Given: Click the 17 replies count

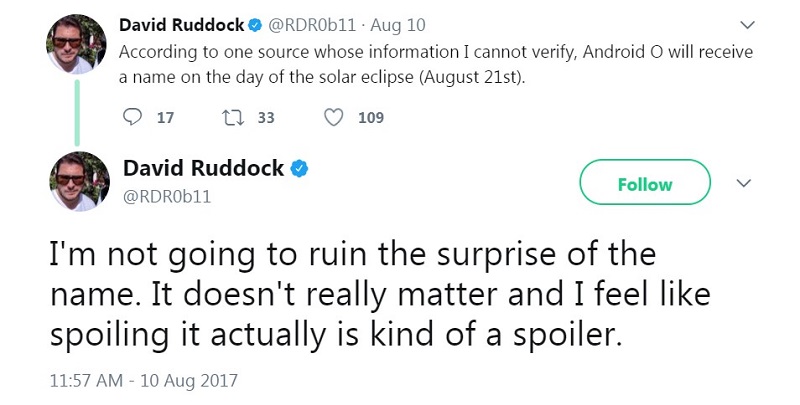Looking at the screenshot, I should tap(166, 118).
